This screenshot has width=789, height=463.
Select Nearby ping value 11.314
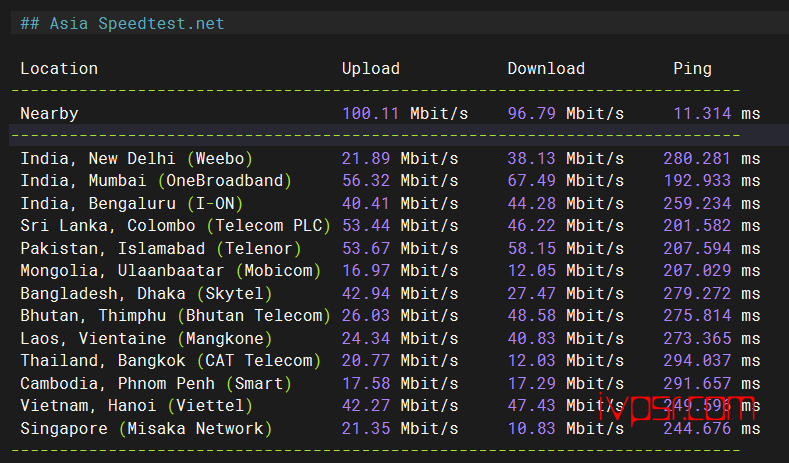tap(702, 113)
